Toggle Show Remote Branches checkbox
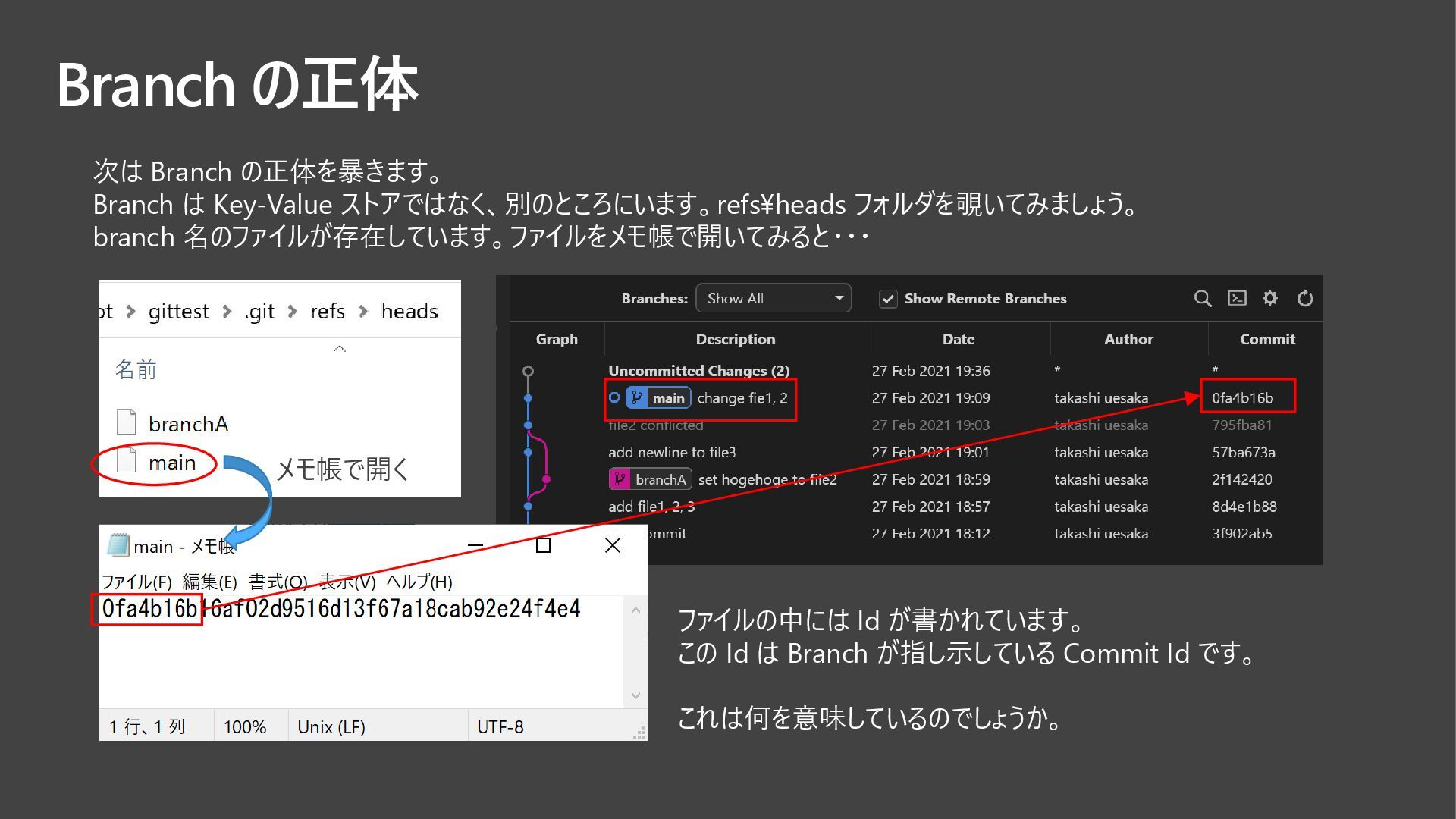 tap(888, 299)
